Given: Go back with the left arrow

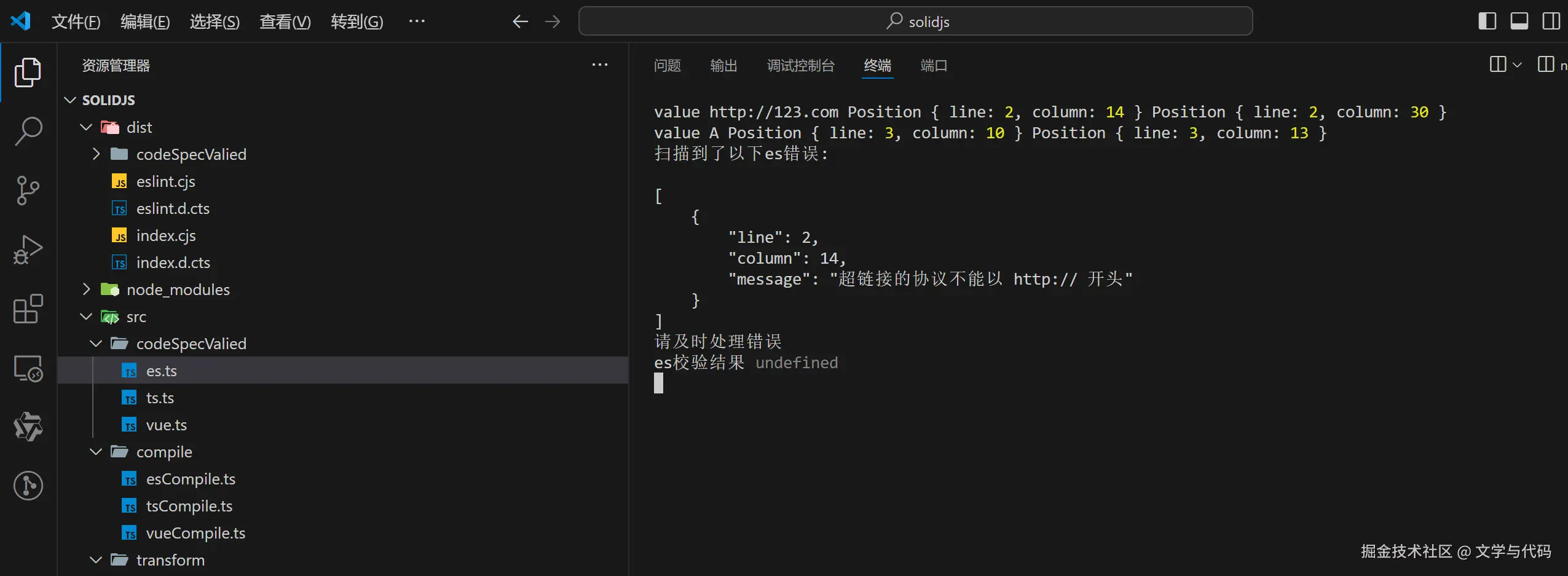Looking at the screenshot, I should pos(520,22).
